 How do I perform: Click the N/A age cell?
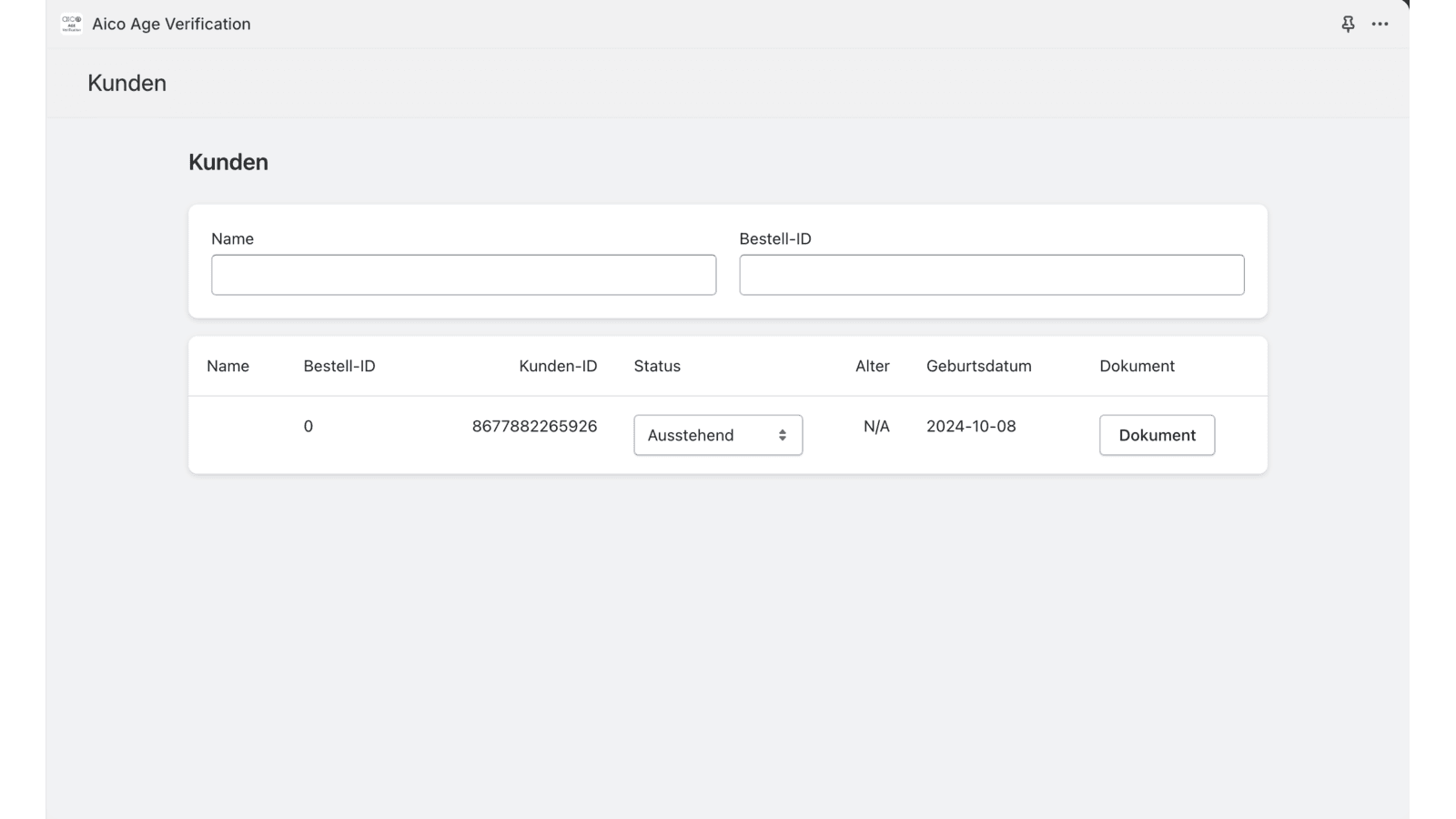tap(875, 427)
